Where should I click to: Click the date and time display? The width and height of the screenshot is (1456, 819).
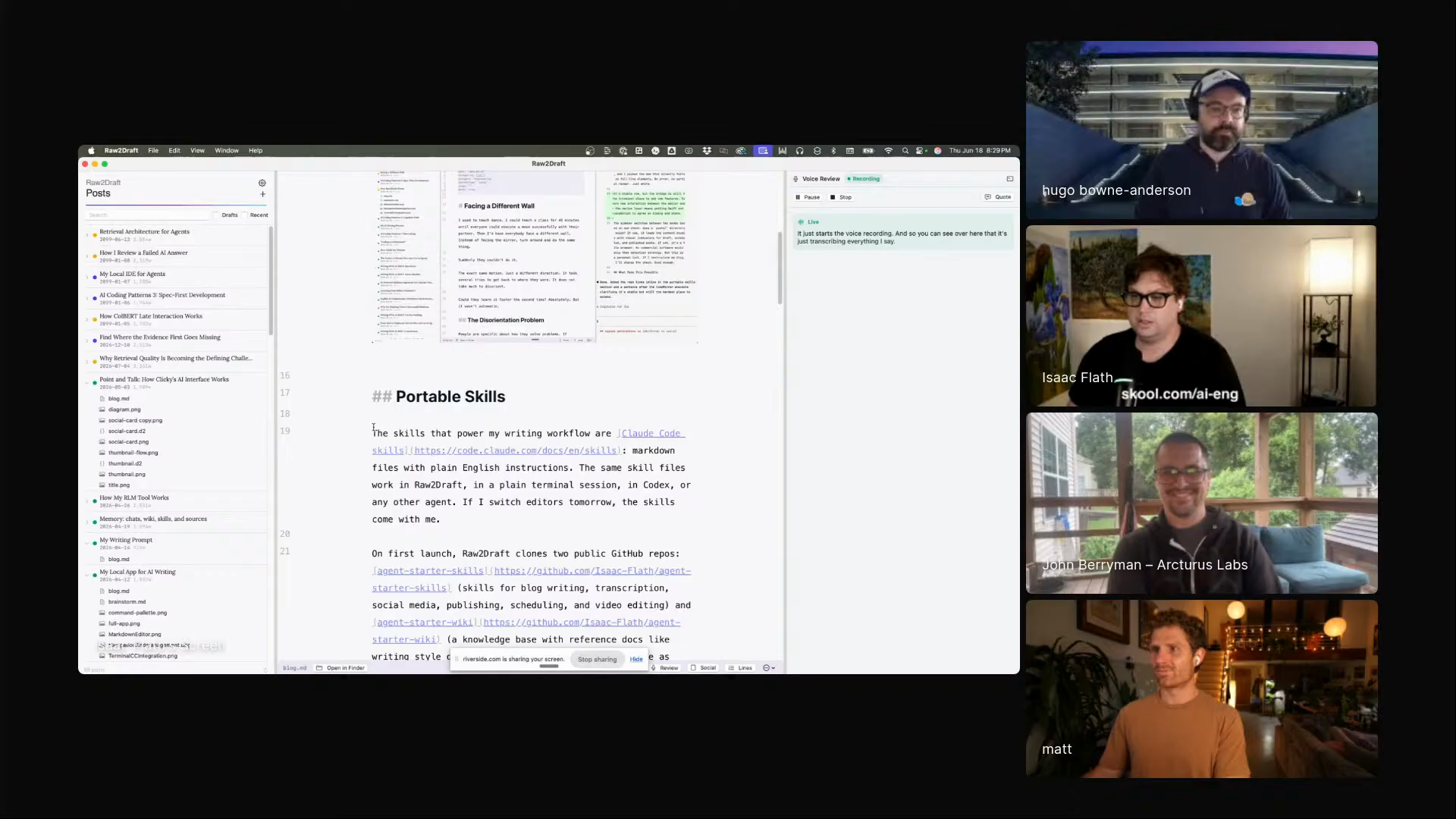[980, 151]
